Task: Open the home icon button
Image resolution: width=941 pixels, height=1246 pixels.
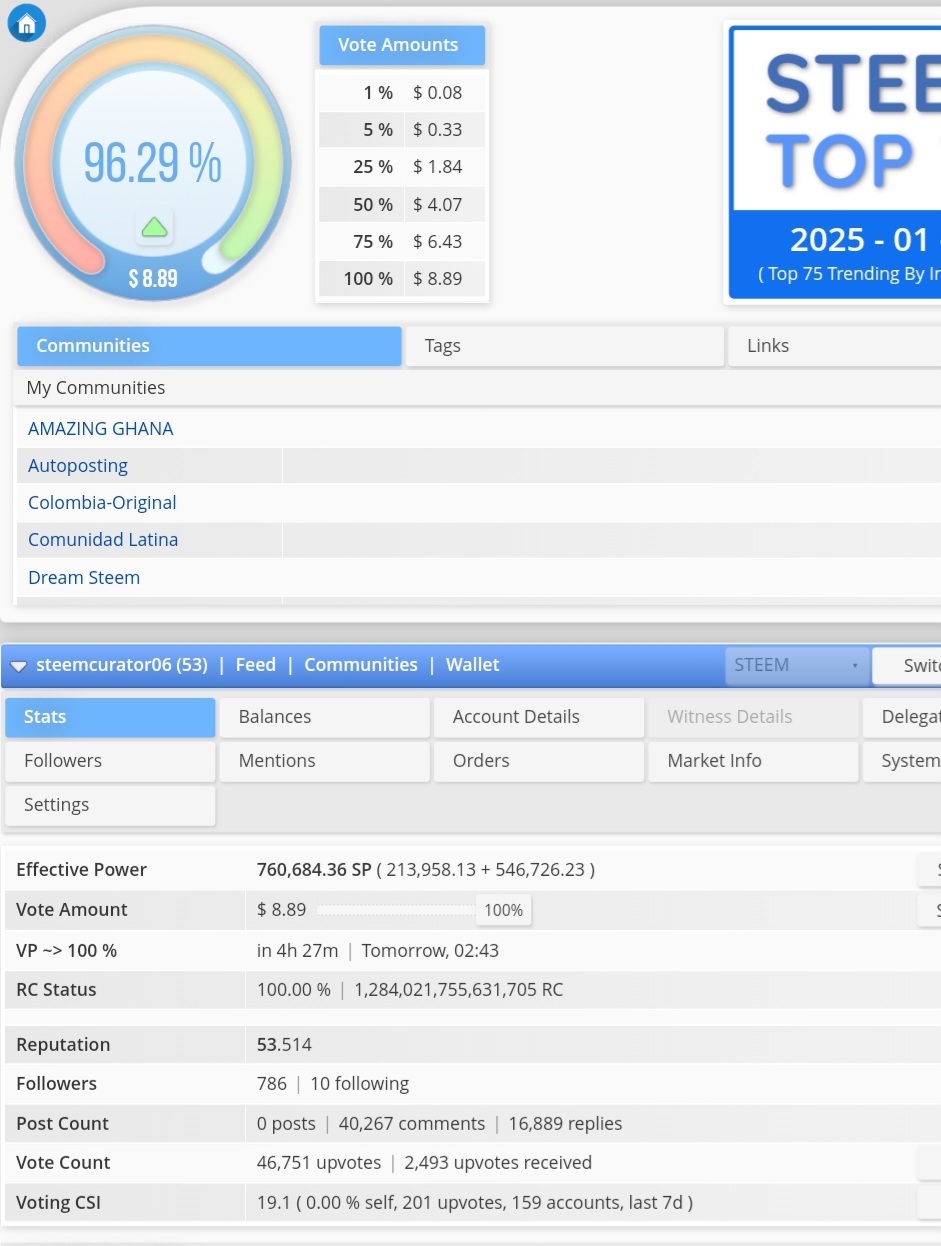Action: pyautogui.click(x=26, y=24)
